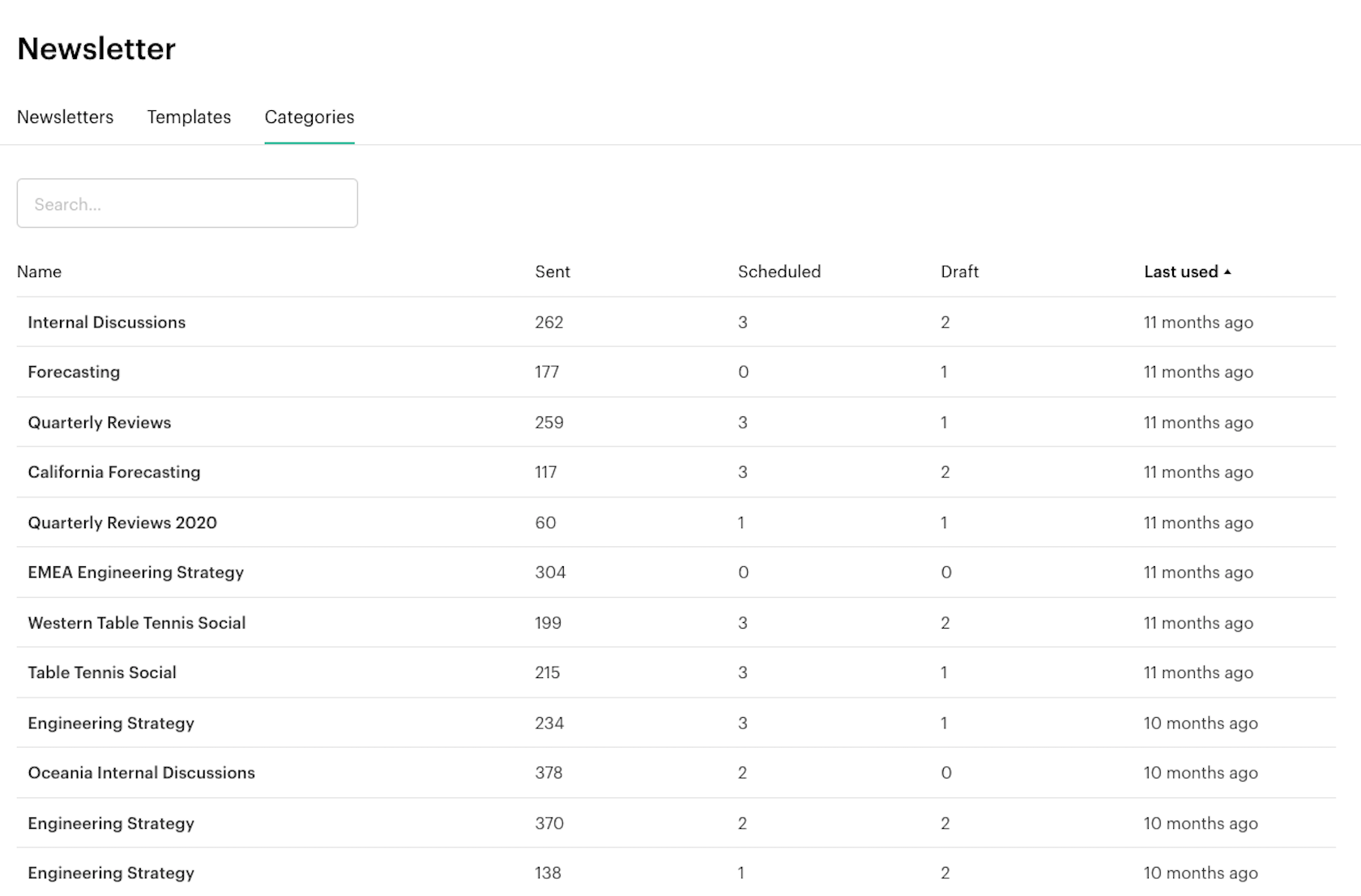1361x896 pixels.
Task: Click the Scheduled column header
Action: [779, 271]
